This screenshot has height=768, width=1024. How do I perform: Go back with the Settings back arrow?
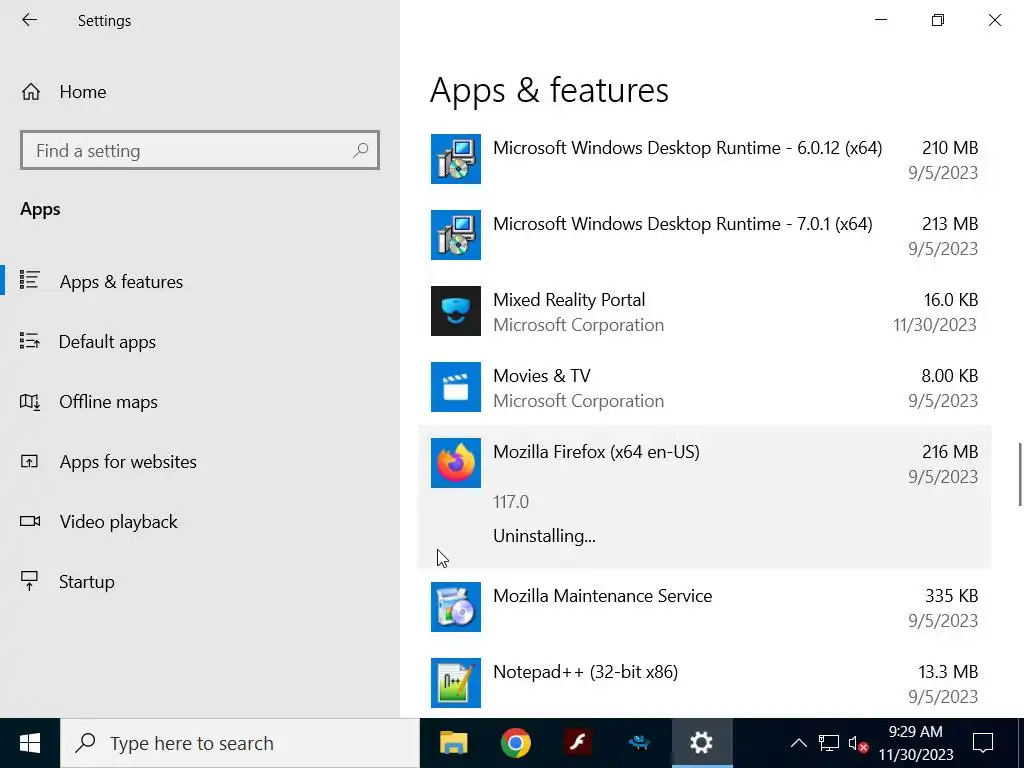coord(29,20)
